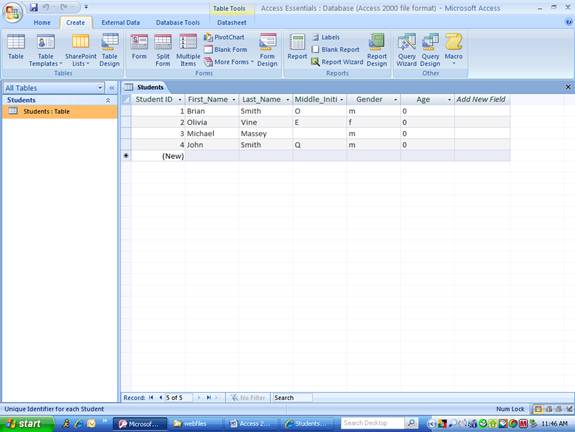Open the Age column filter dropdown
Image resolution: width=575 pixels, height=432 pixels.
(x=449, y=100)
